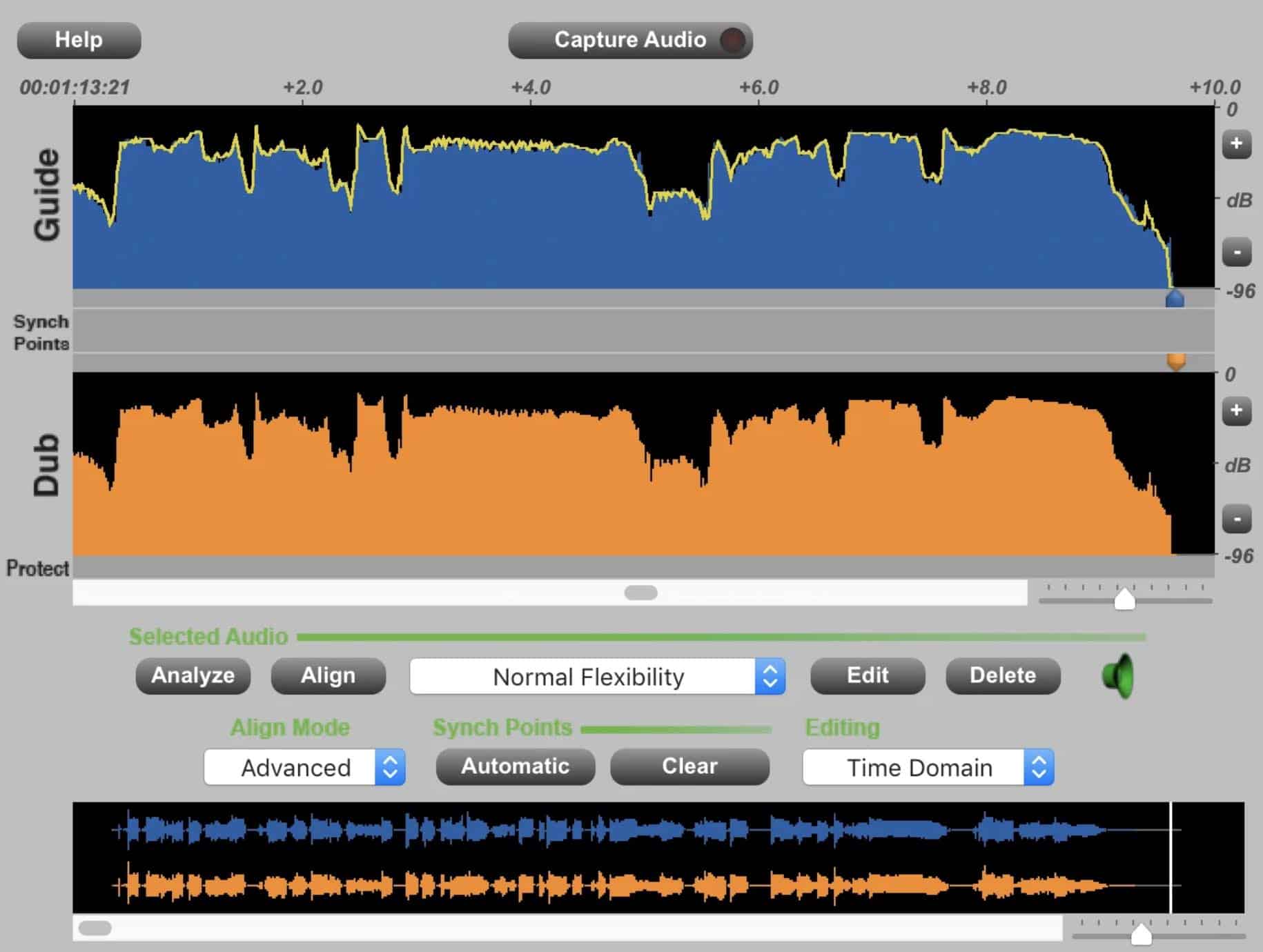Image resolution: width=1263 pixels, height=952 pixels.
Task: Click the horizontal scrollbar below the Dub track
Action: click(x=640, y=593)
